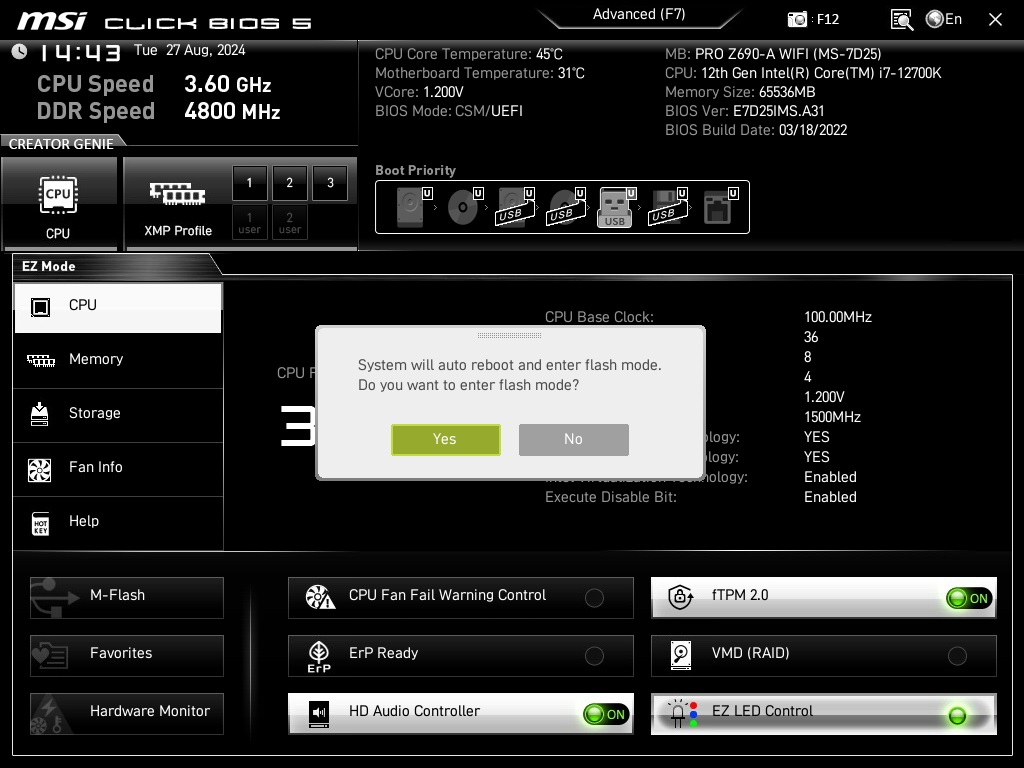
Task: Toggle the EZ LED Control switch
Action: pyautogui.click(x=957, y=715)
